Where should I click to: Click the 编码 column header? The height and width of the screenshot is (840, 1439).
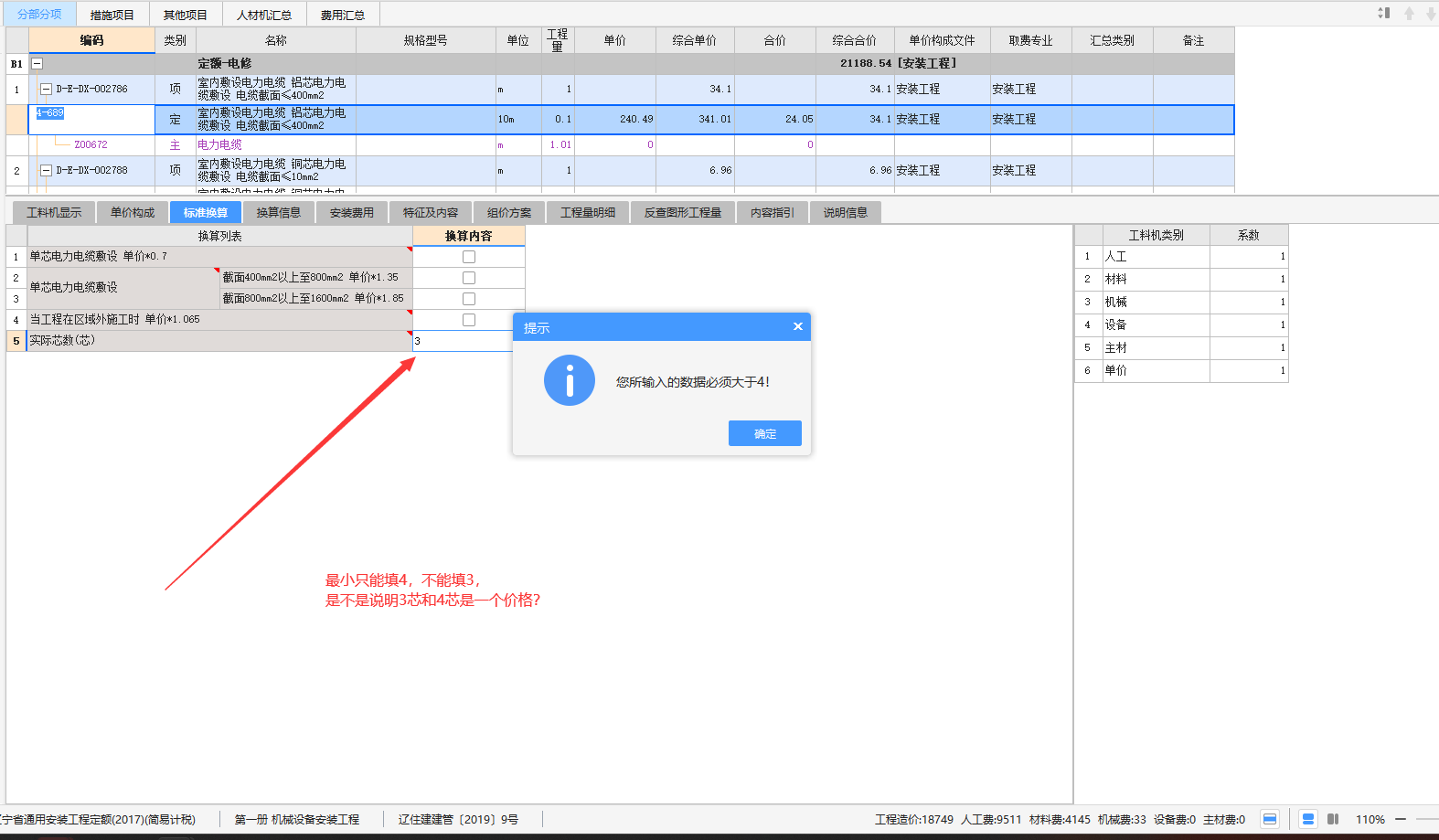91,40
